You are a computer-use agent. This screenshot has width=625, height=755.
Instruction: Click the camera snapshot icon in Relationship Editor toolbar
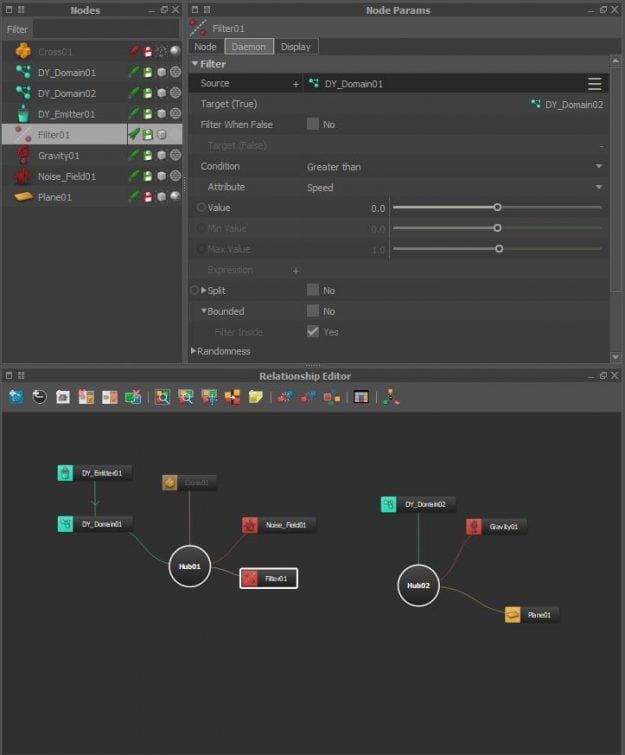pos(63,397)
